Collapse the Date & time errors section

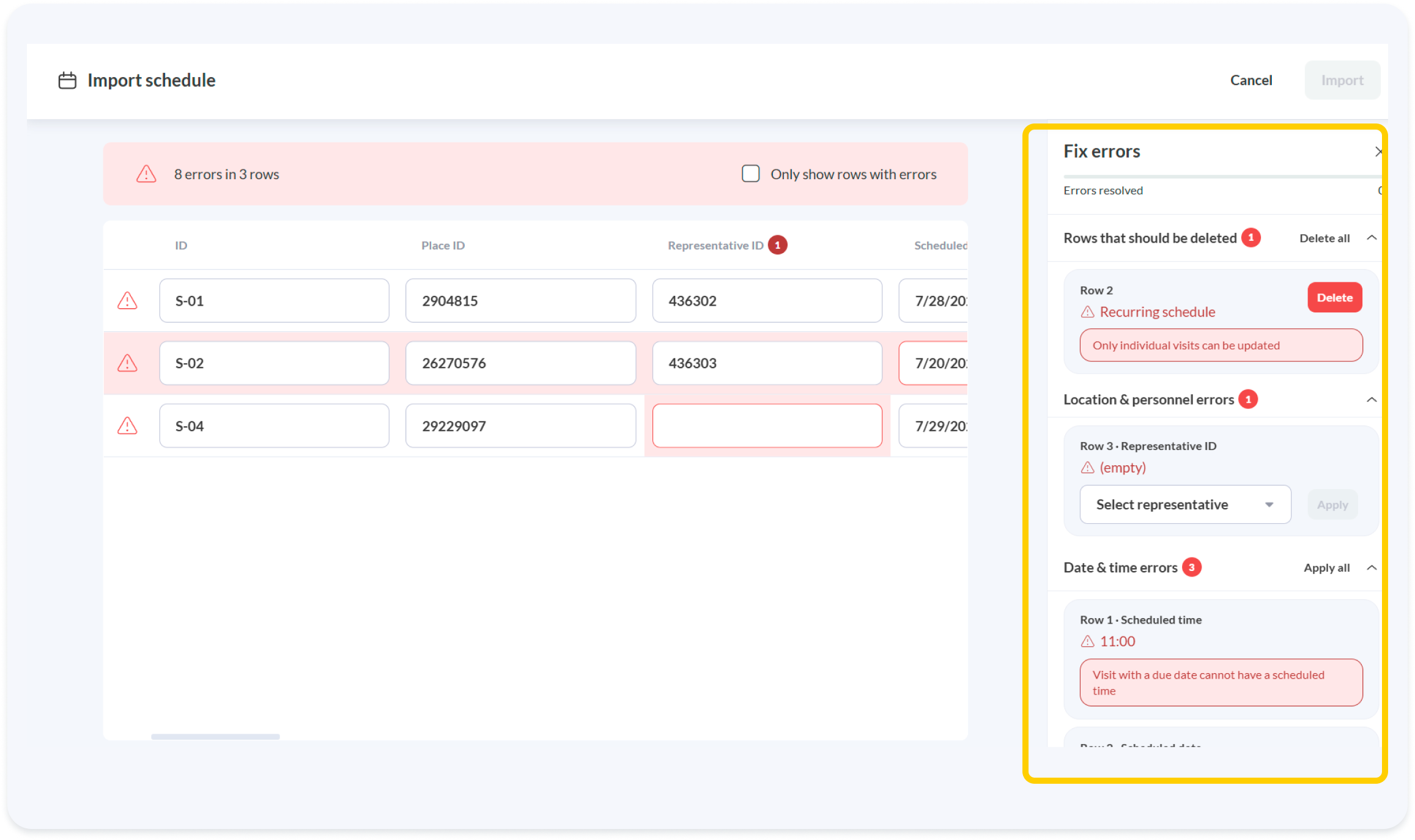(x=1372, y=567)
